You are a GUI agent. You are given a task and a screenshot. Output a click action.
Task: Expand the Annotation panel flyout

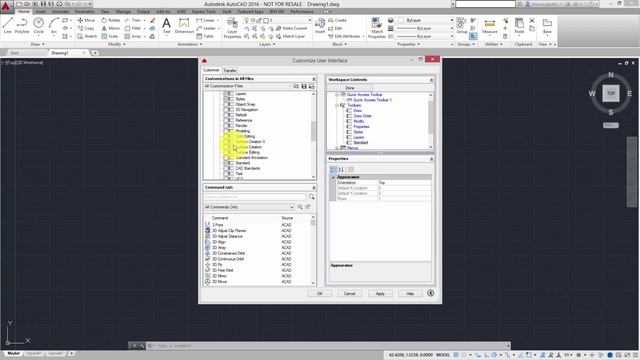(190, 44)
